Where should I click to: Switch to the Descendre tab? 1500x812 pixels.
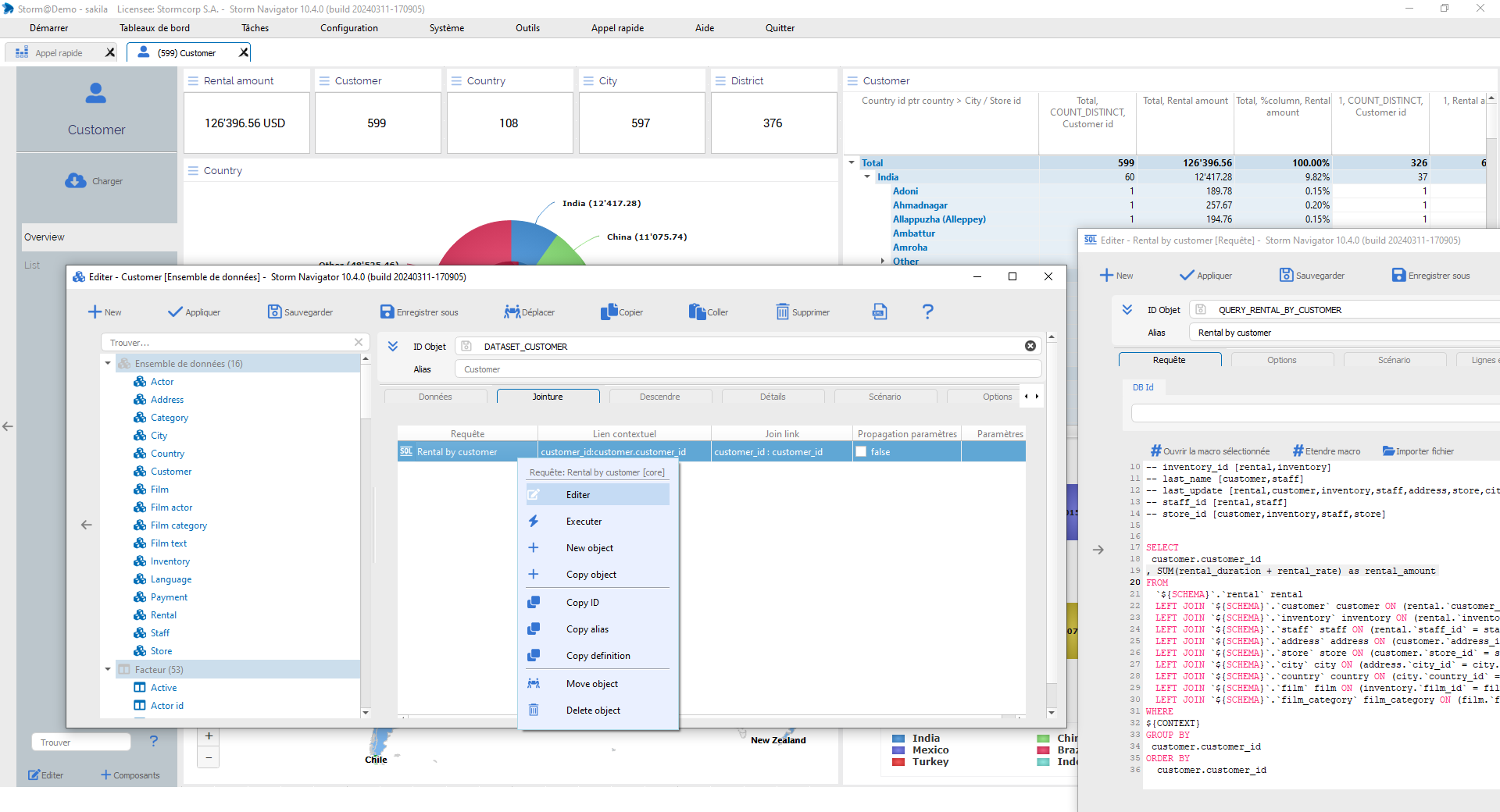pyautogui.click(x=659, y=397)
